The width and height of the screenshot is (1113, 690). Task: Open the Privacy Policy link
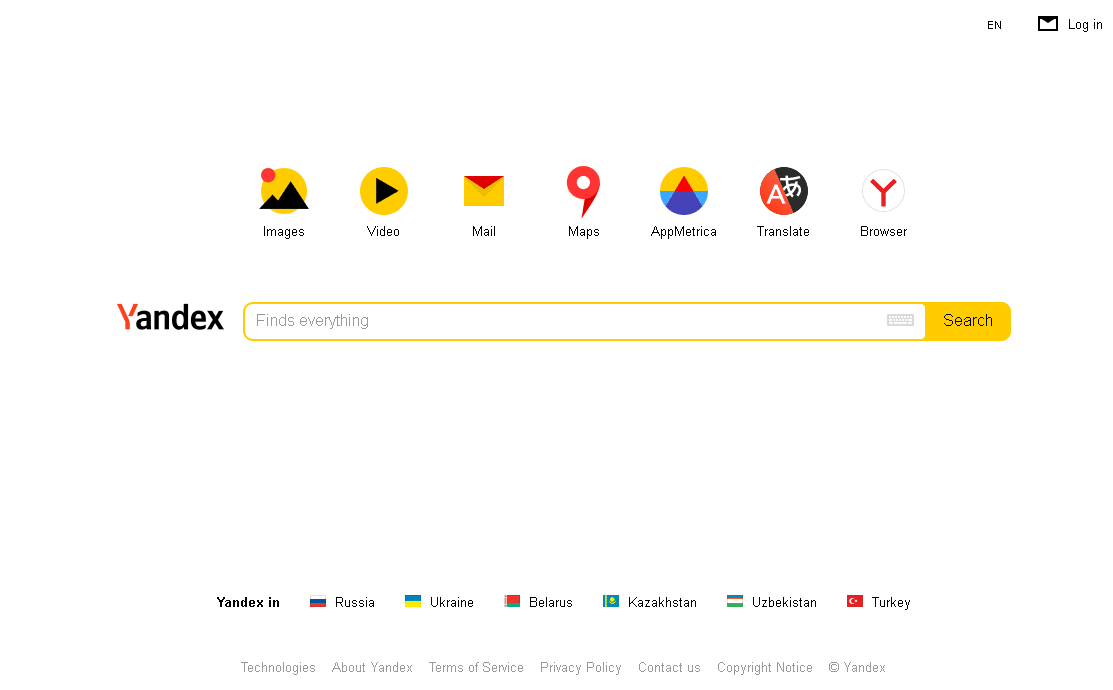click(581, 667)
